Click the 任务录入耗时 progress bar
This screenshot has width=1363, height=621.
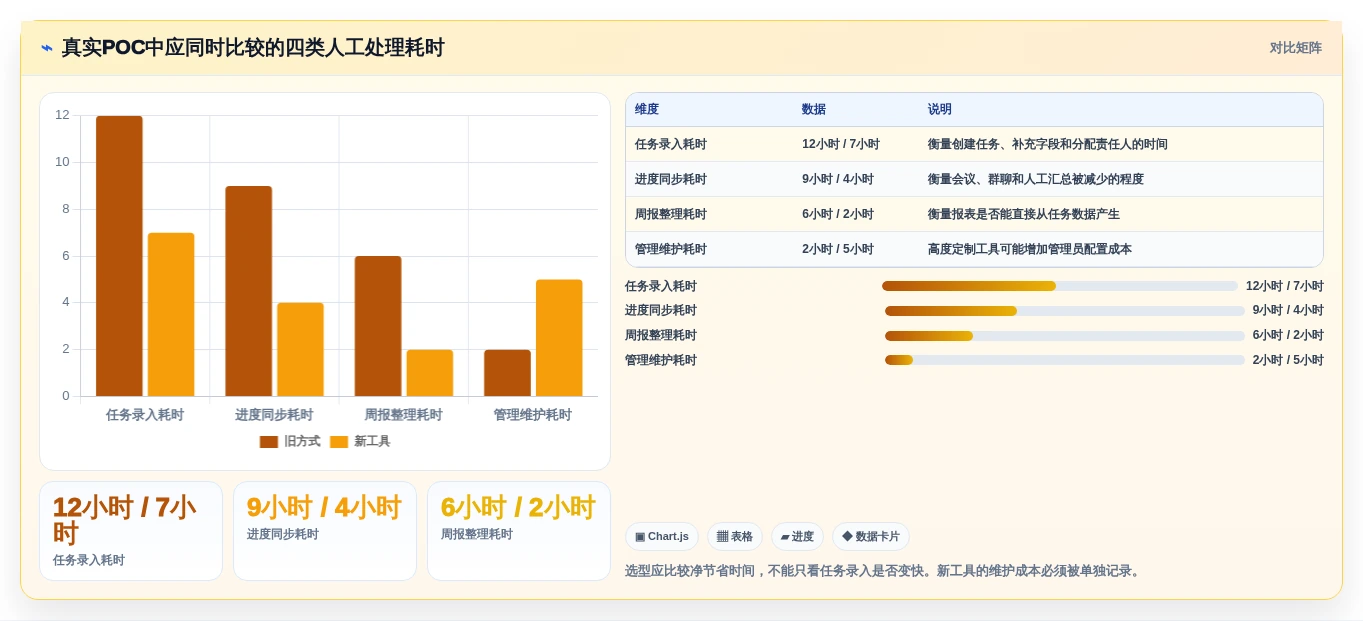tap(1060, 286)
